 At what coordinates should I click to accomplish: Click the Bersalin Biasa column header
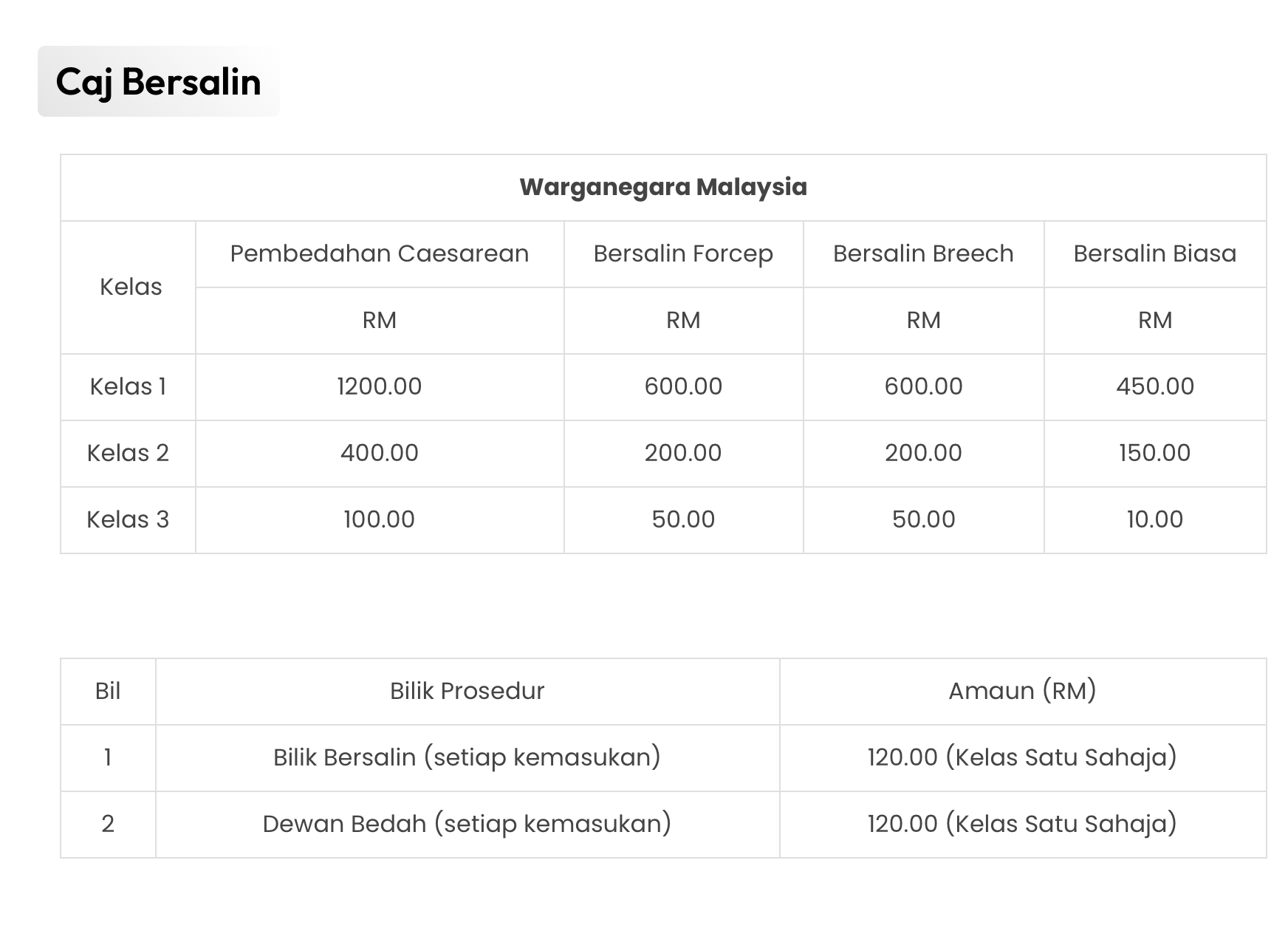[1155, 253]
